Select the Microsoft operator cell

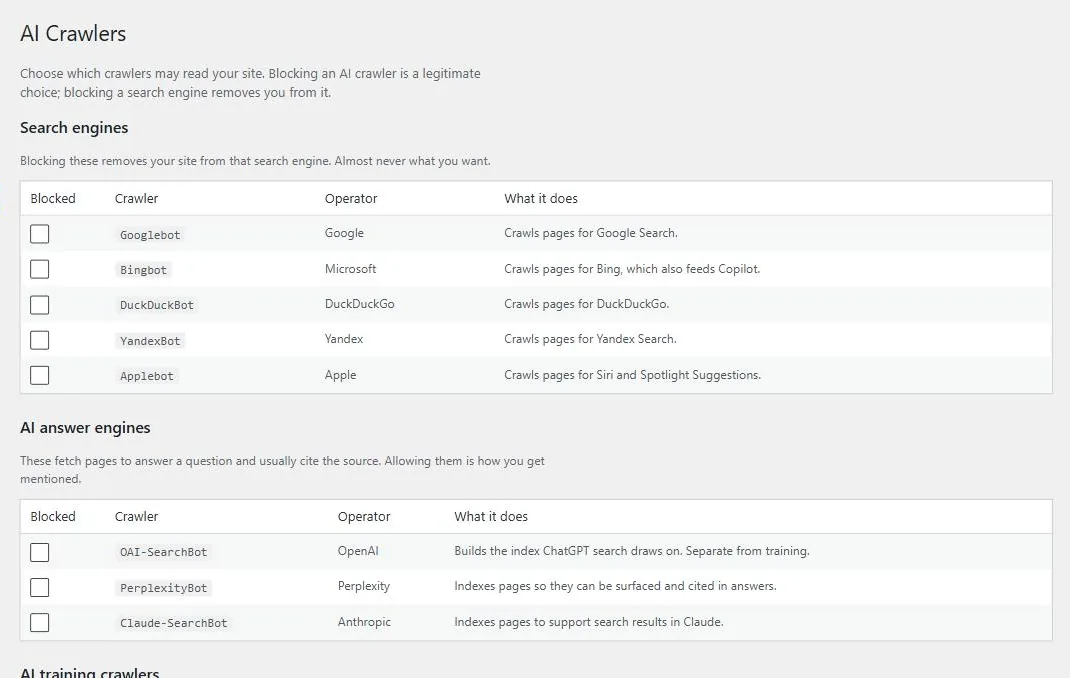[x=350, y=269]
